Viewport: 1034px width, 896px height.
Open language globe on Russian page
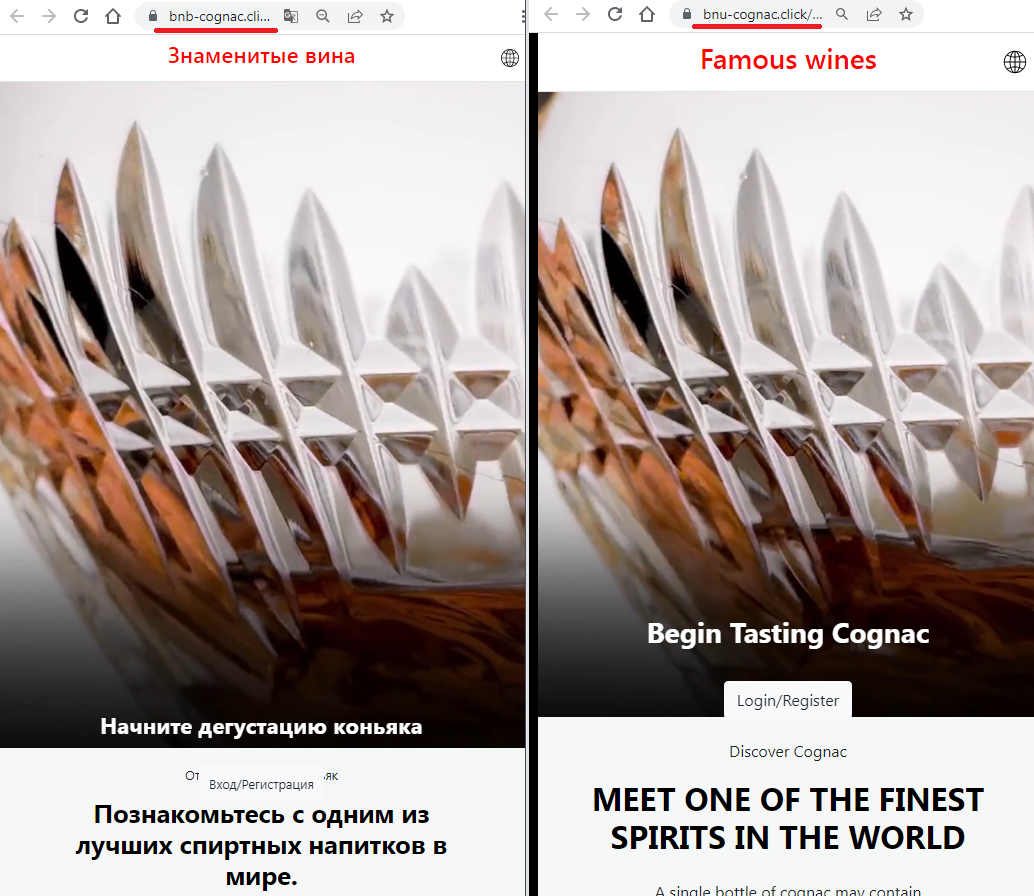510,58
